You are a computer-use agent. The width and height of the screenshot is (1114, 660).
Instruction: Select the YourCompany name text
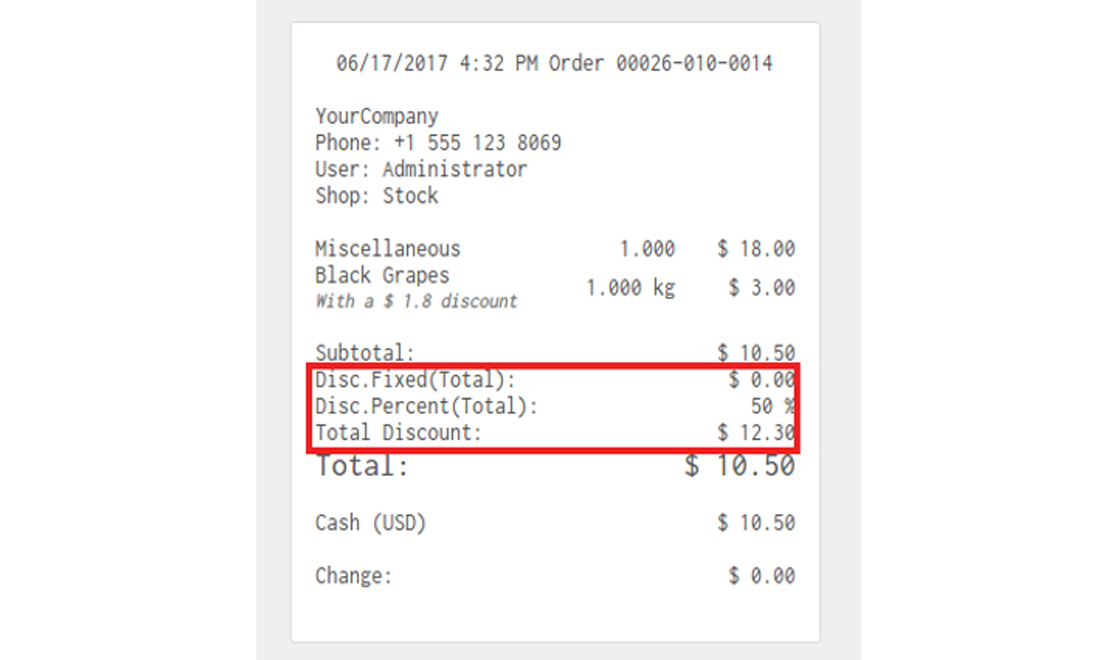tap(377, 117)
